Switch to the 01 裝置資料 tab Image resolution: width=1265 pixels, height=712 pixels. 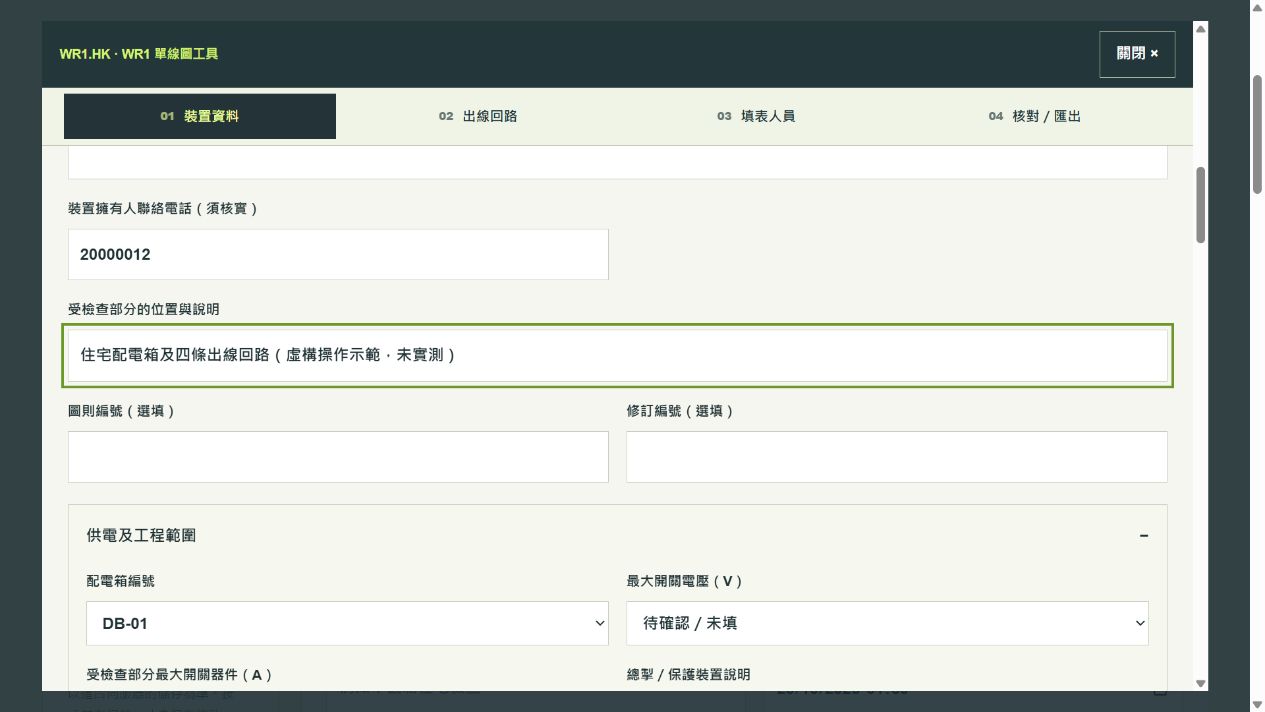click(x=200, y=116)
